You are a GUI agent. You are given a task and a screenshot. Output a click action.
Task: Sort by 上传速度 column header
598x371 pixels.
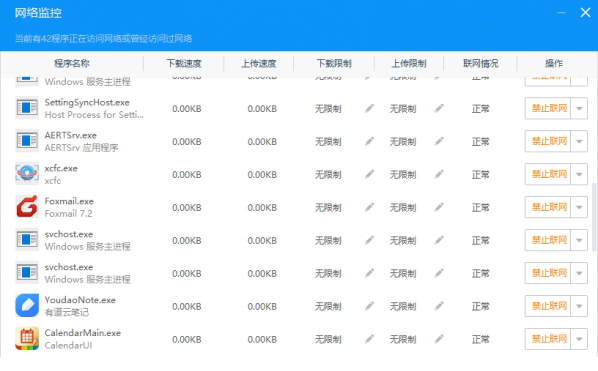(x=259, y=63)
